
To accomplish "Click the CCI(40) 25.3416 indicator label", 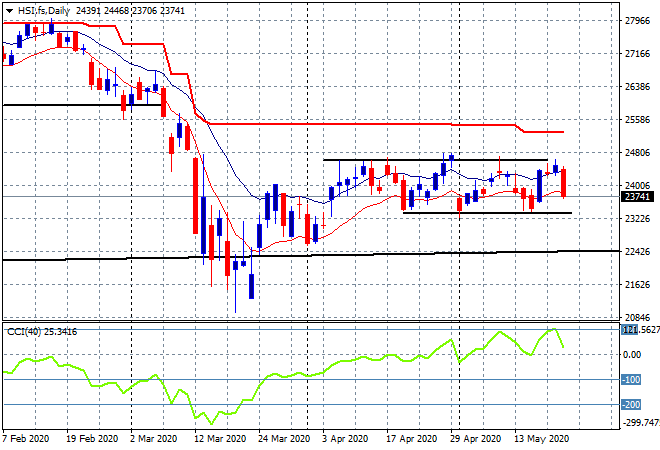I will click(x=42, y=332).
